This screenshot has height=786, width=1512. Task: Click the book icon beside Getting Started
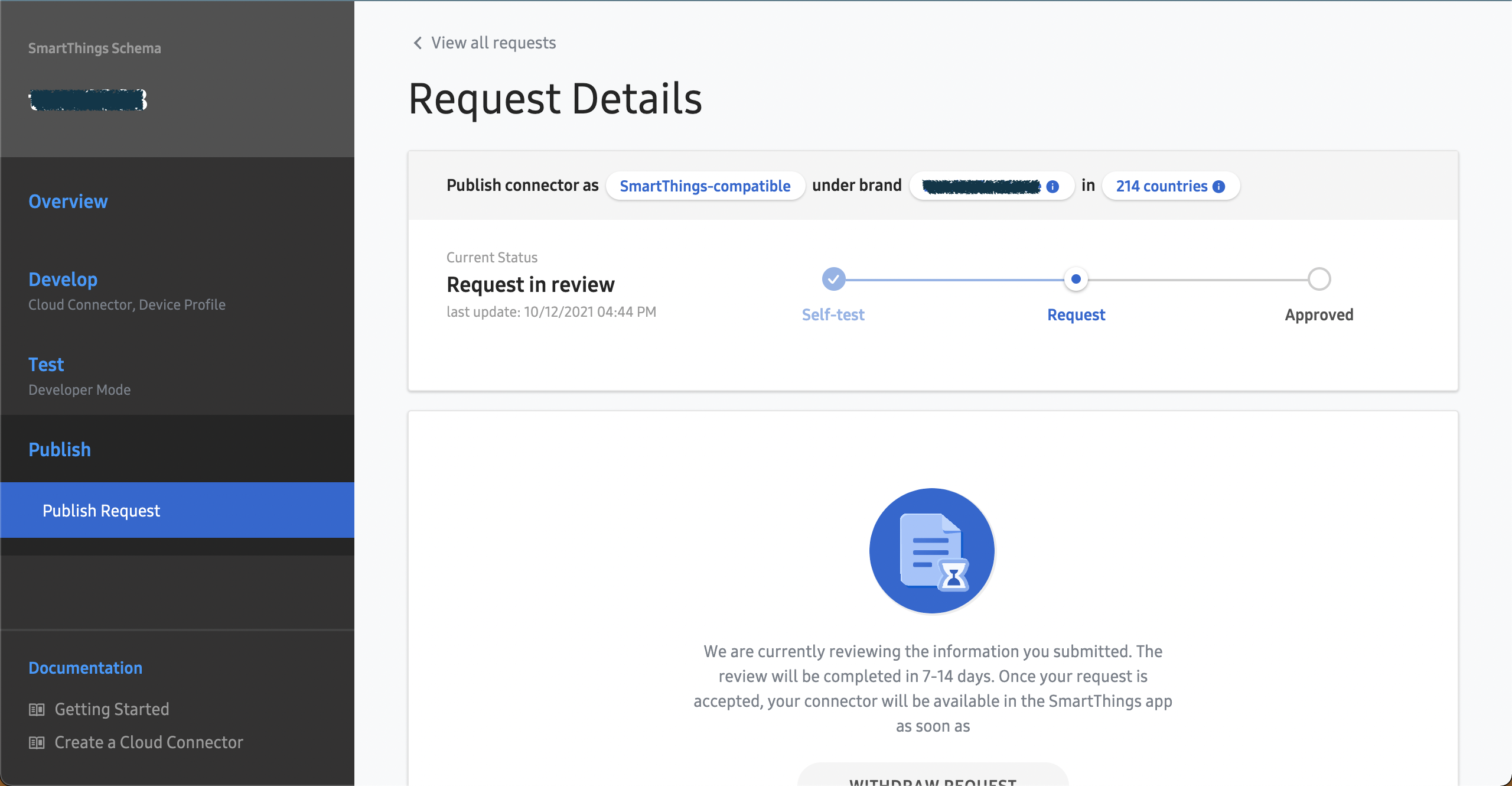pos(37,709)
